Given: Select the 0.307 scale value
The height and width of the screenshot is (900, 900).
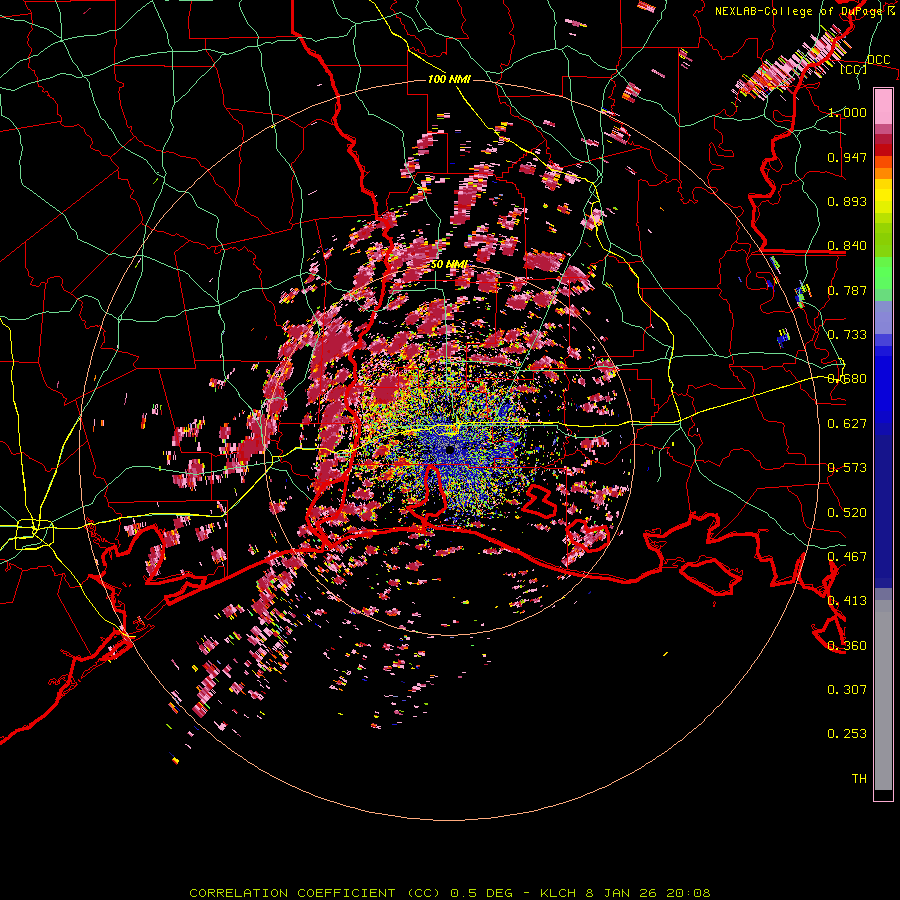Looking at the screenshot, I should tap(847, 690).
